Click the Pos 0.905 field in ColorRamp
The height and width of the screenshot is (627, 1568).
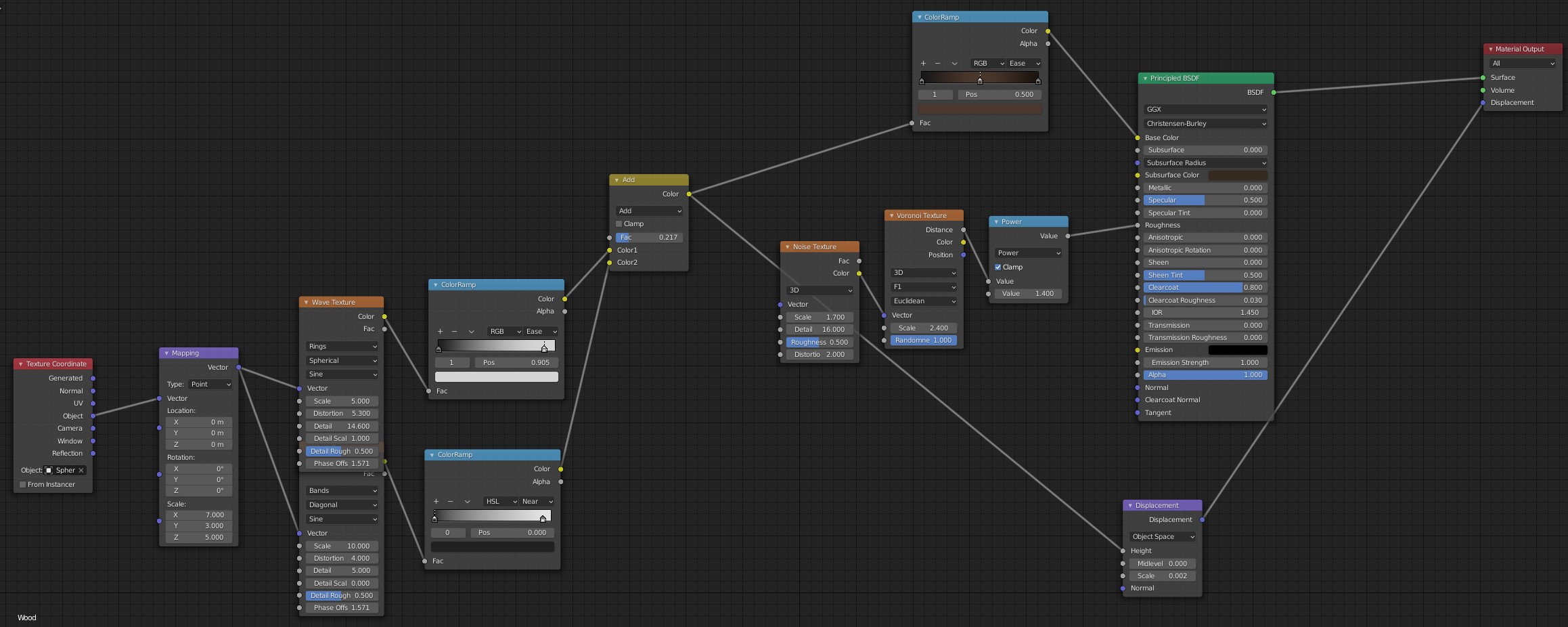[516, 362]
